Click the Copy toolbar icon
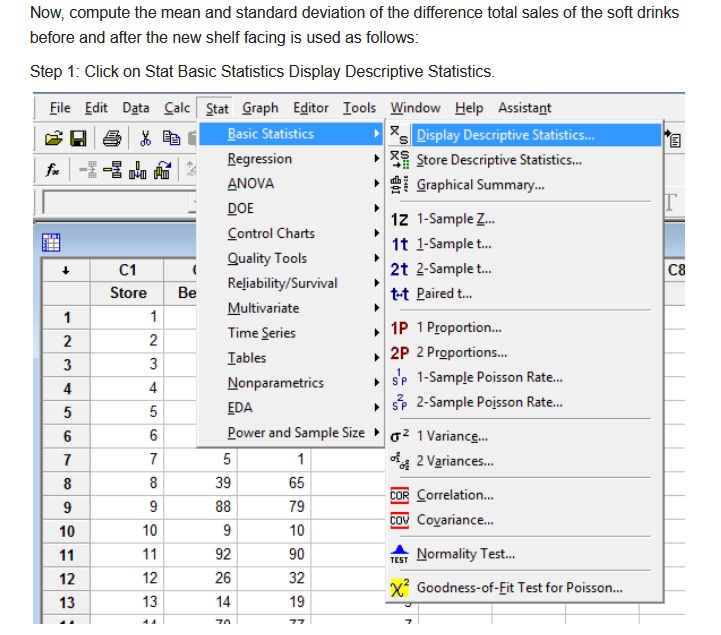 tap(170, 136)
